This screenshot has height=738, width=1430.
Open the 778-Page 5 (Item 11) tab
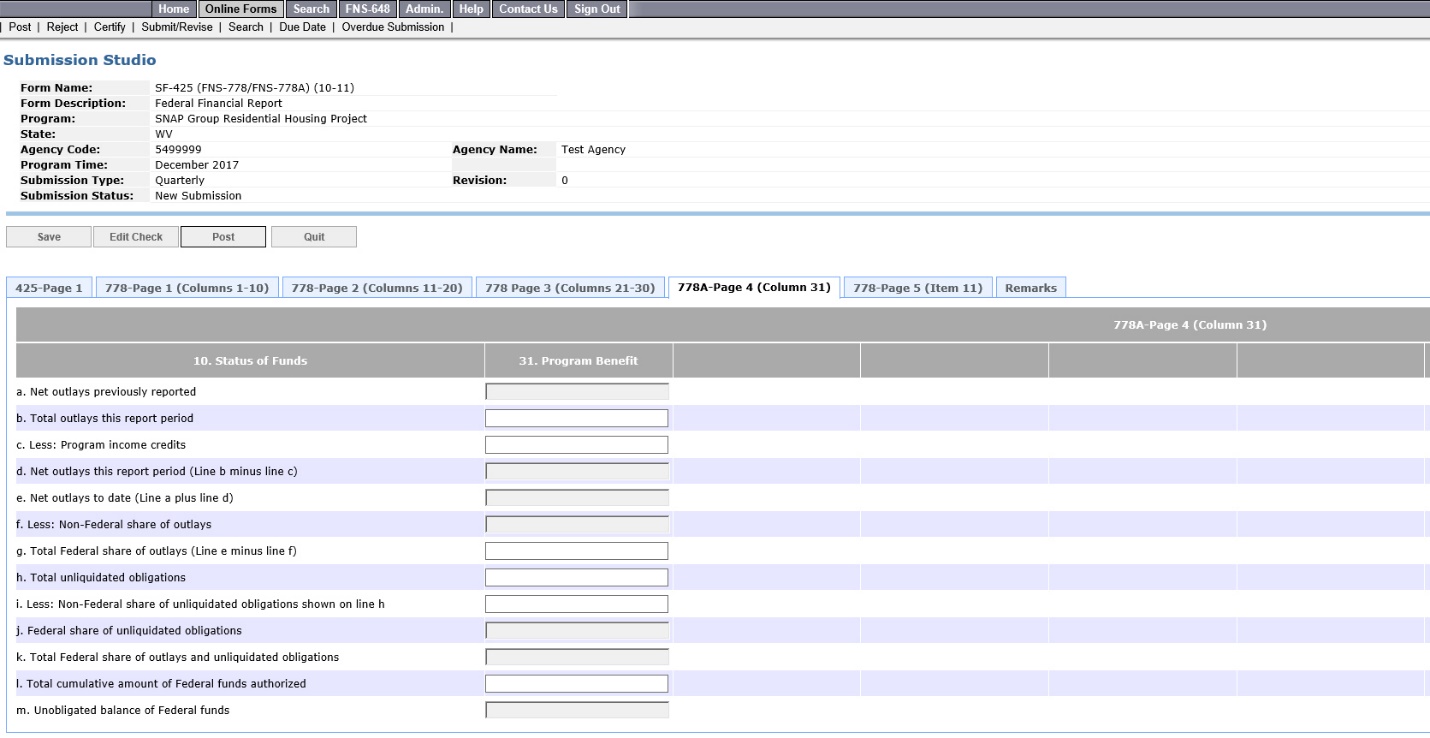[919, 288]
